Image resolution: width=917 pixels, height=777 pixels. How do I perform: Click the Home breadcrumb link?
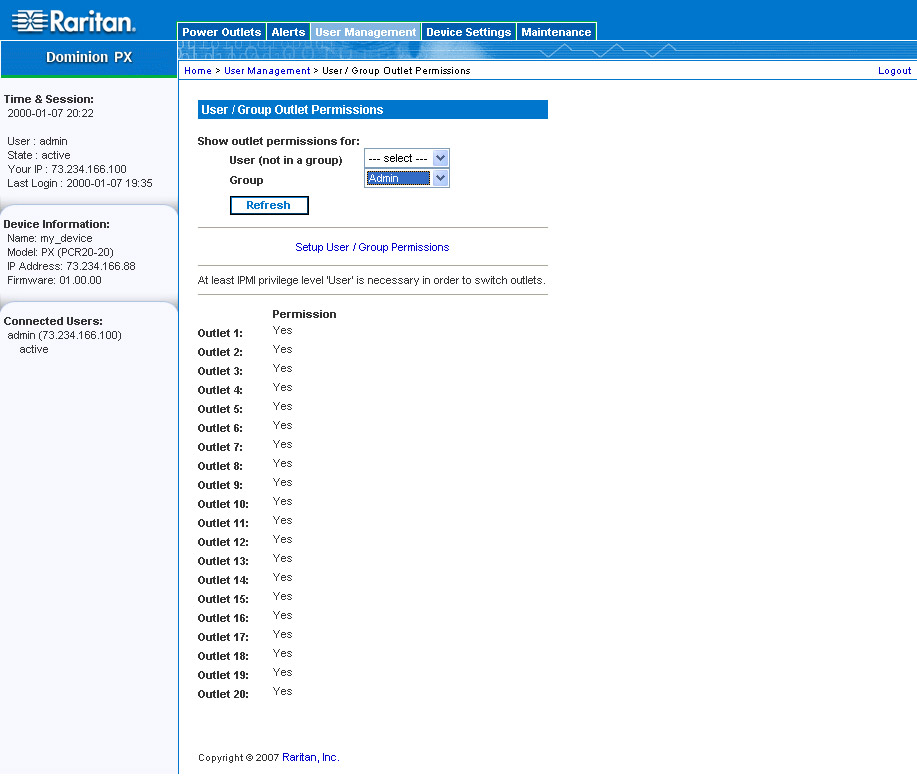coord(197,71)
